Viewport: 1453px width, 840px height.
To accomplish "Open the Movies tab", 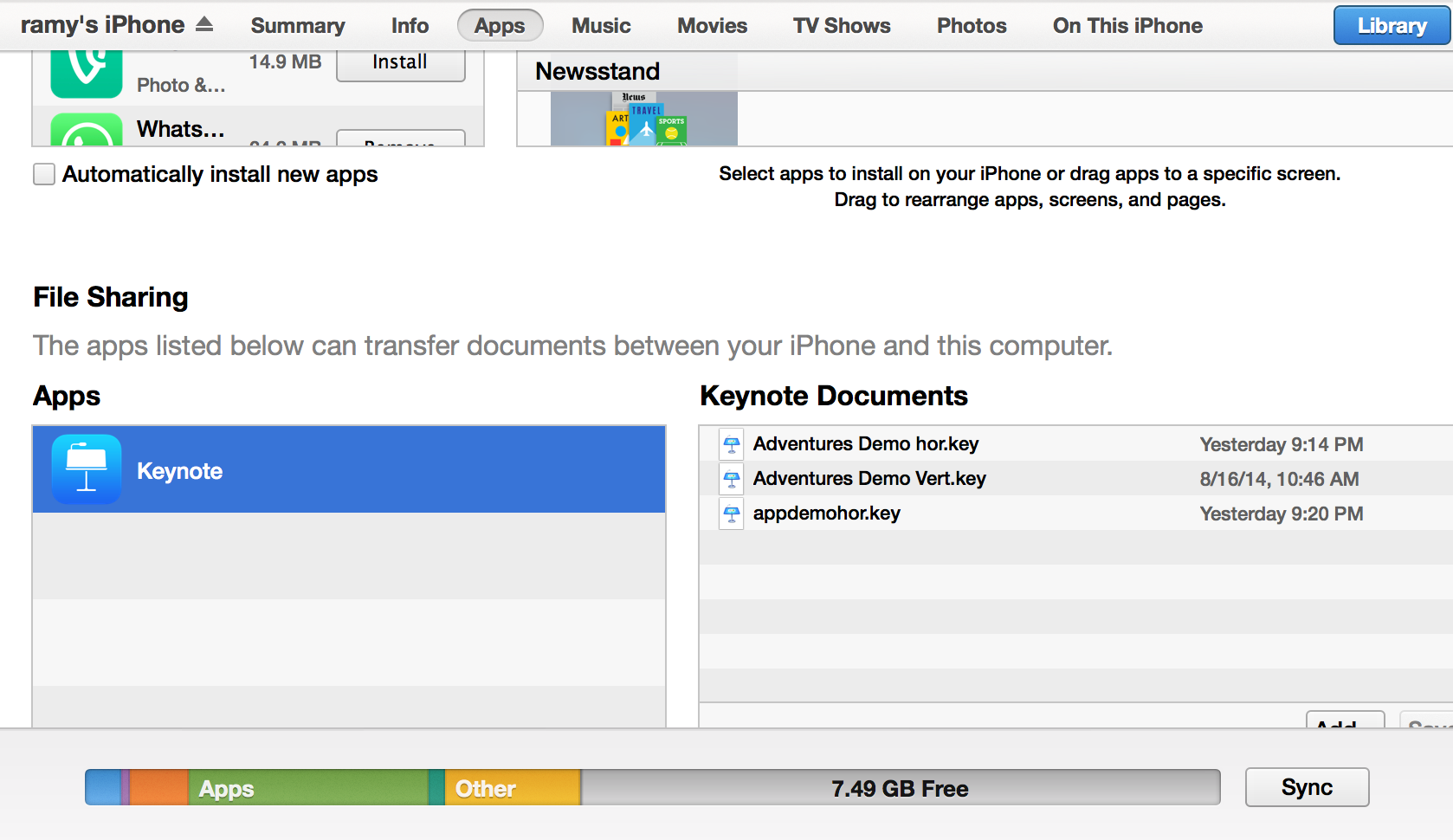I will click(712, 26).
